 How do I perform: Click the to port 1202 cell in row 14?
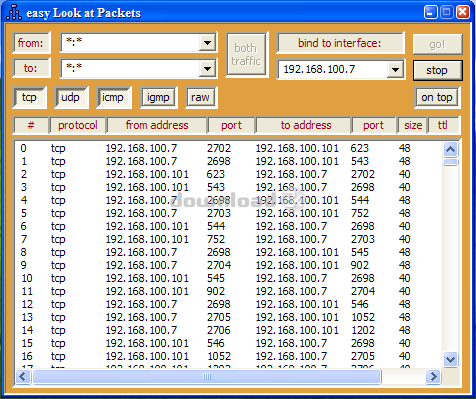[x=363, y=330]
